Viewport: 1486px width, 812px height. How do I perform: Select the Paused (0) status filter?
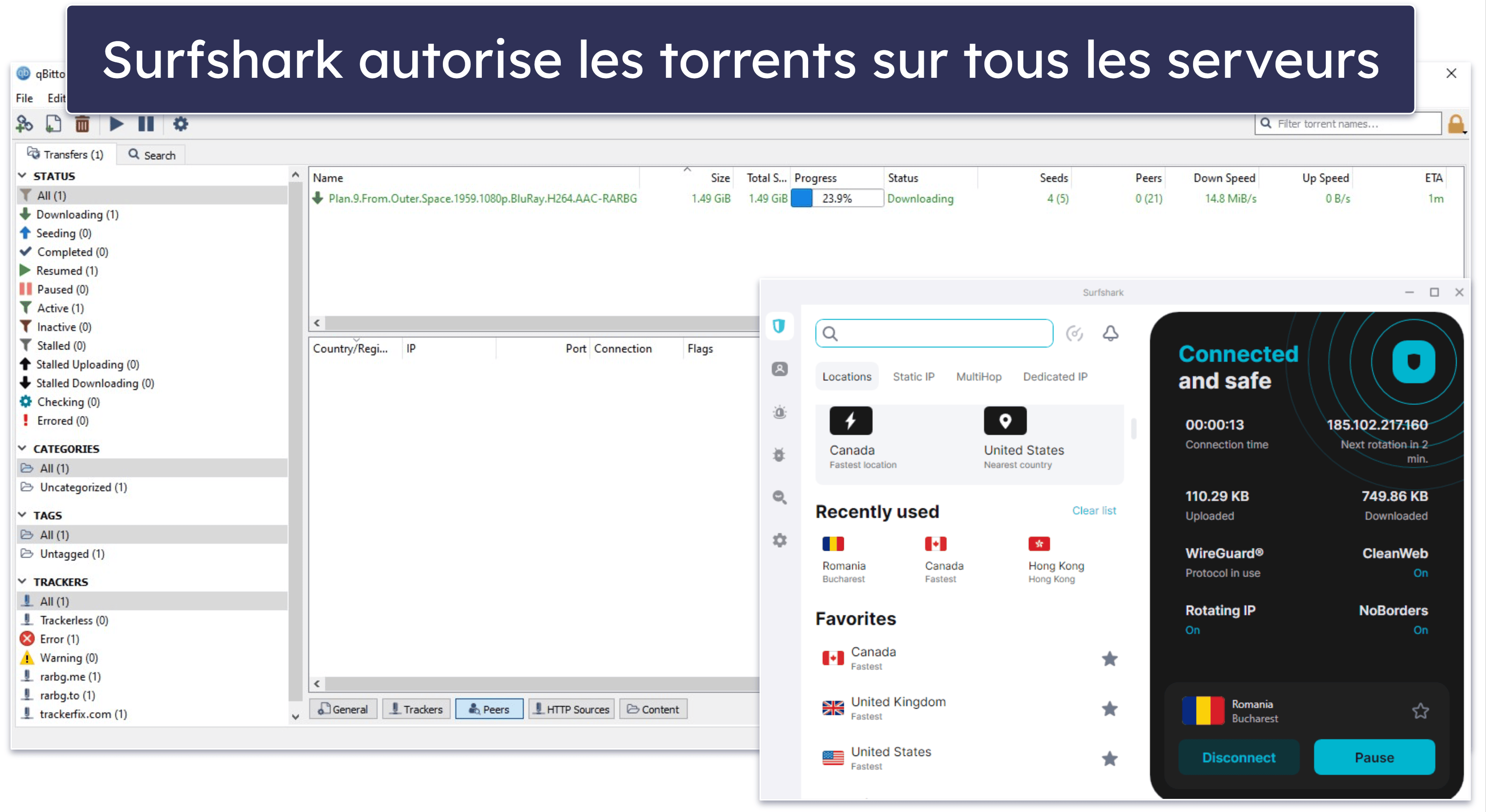(x=62, y=290)
